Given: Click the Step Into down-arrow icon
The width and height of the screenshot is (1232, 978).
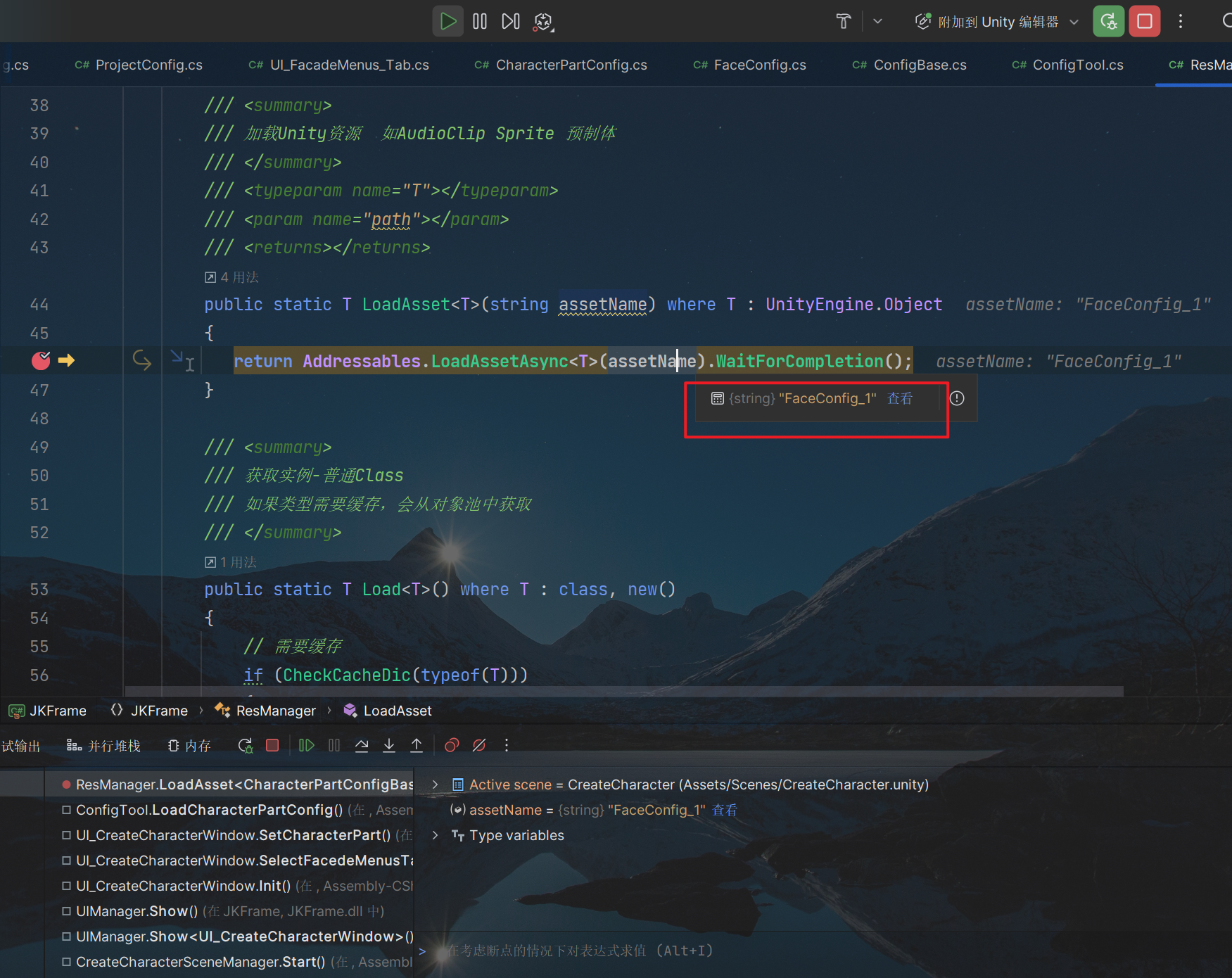Looking at the screenshot, I should point(389,746).
